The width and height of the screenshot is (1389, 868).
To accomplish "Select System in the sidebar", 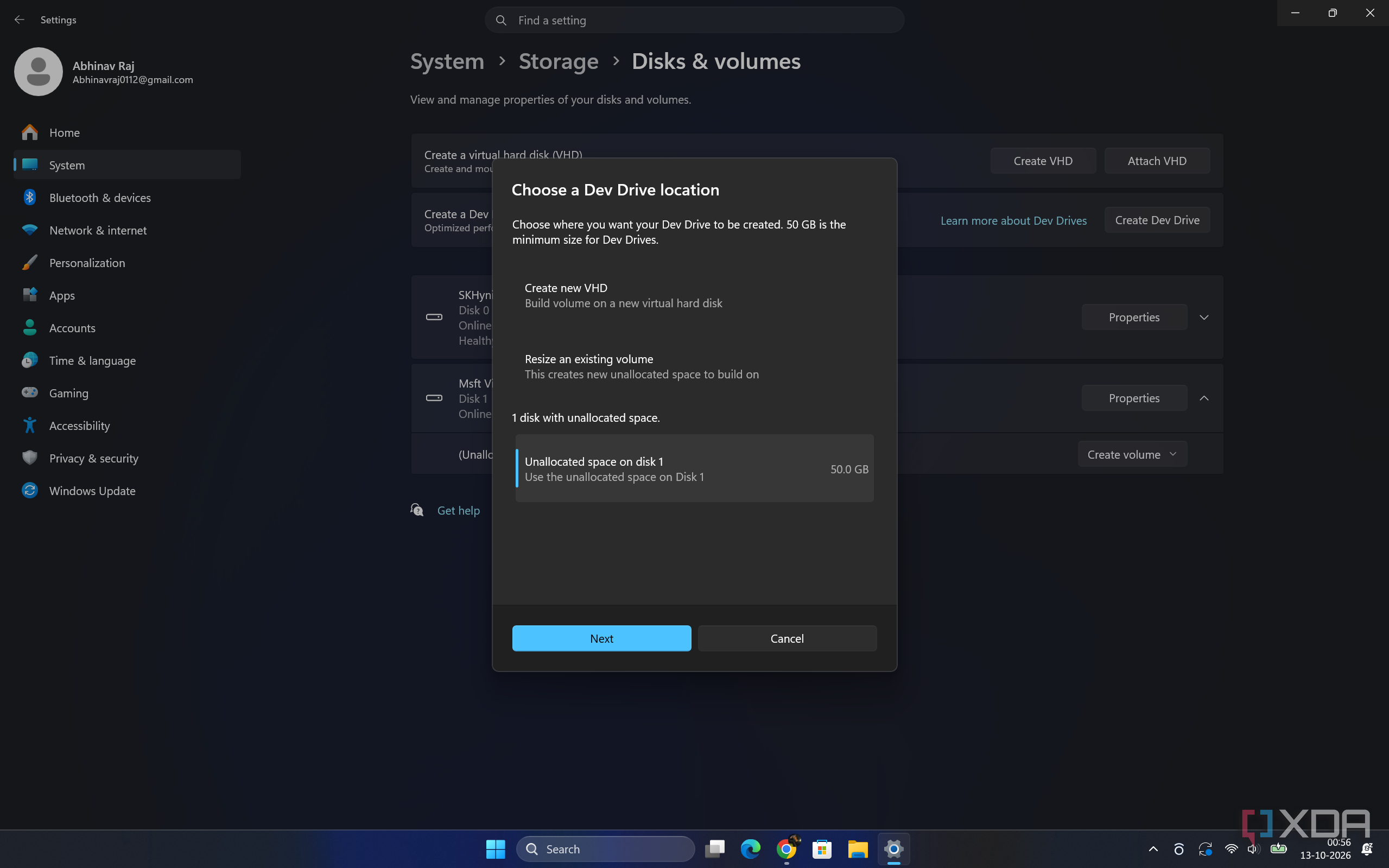I will 127,165.
